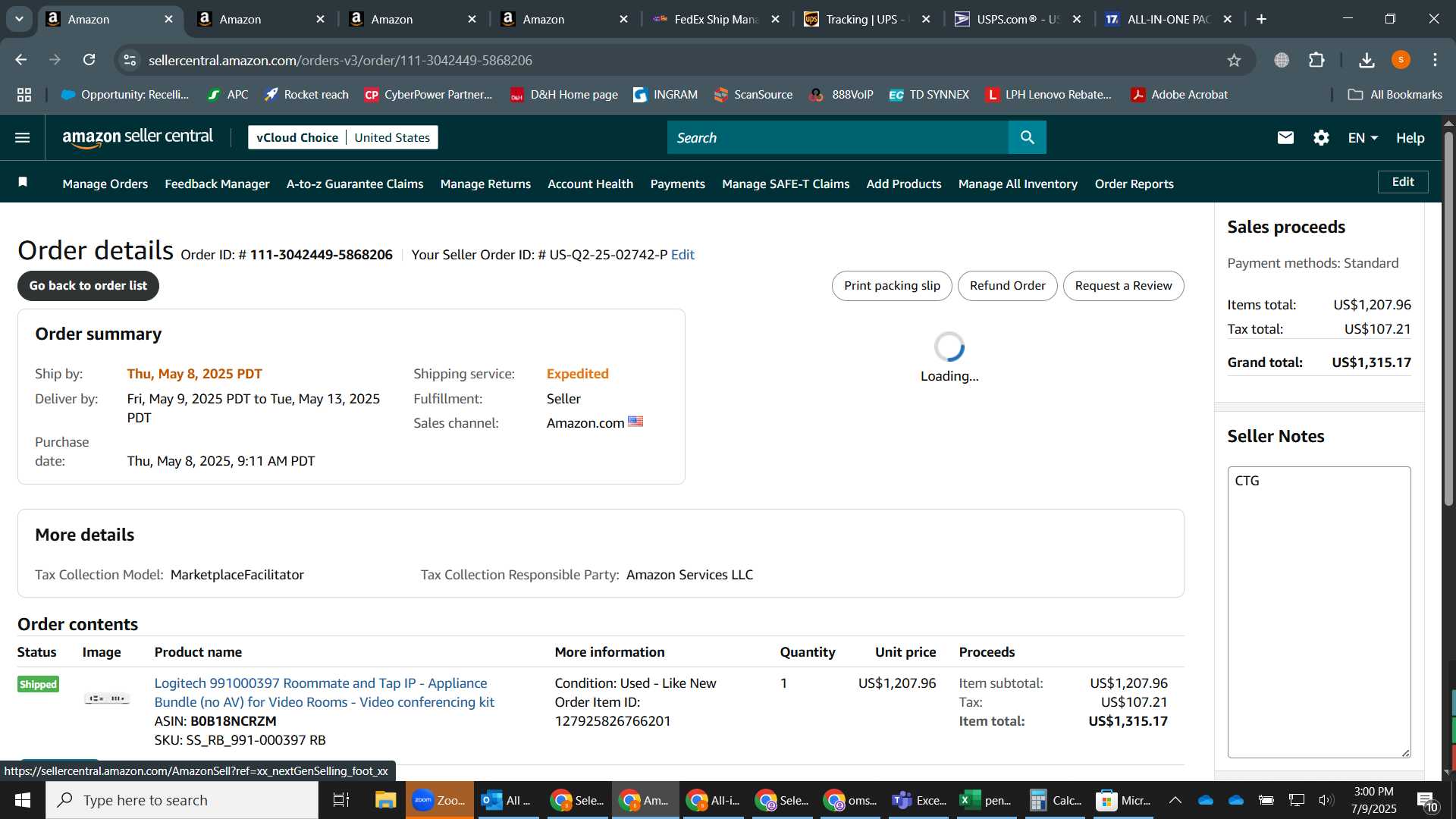The image size is (1456, 819).
Task: Open Add Products menu item
Action: [x=904, y=184]
